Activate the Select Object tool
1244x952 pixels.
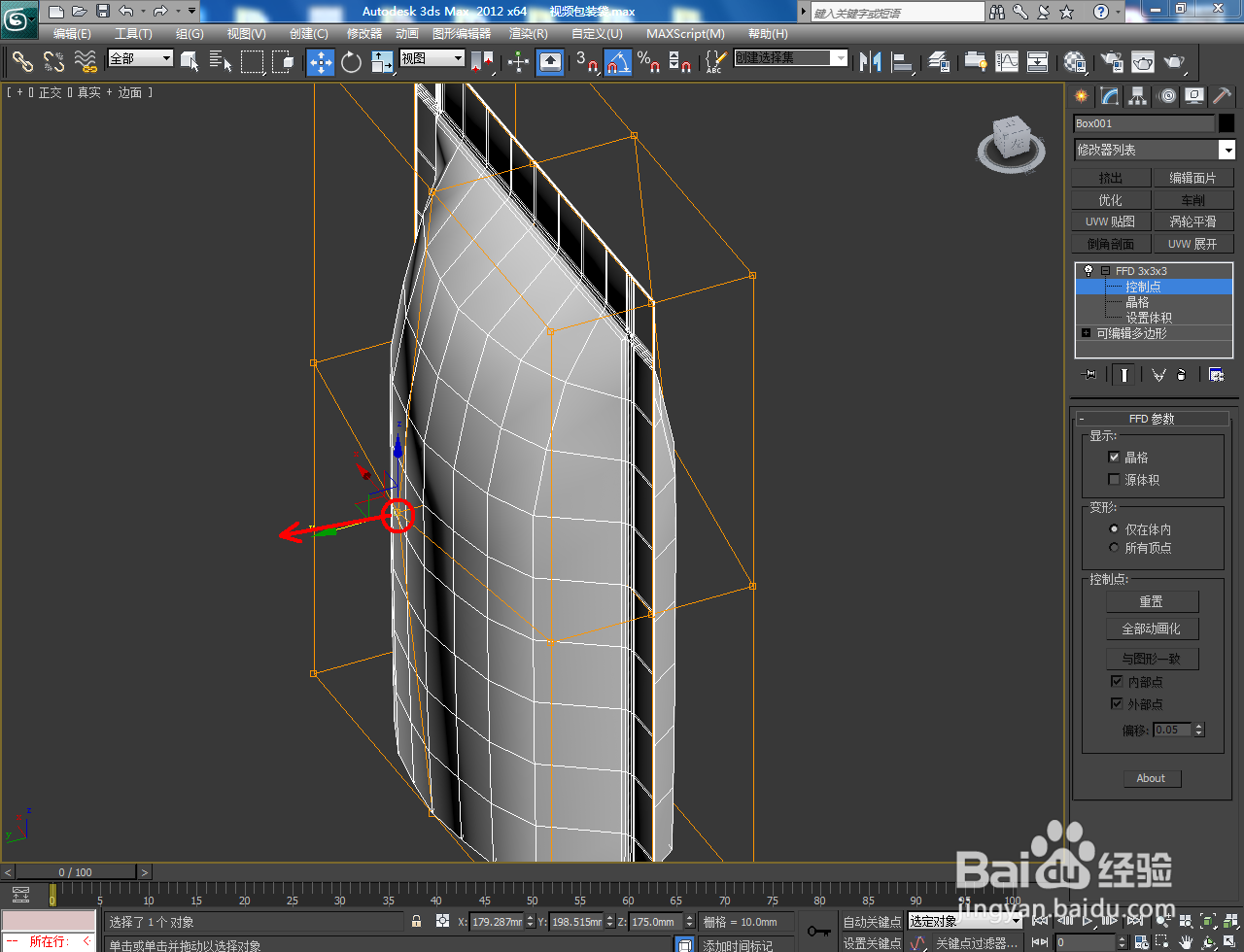(190, 62)
